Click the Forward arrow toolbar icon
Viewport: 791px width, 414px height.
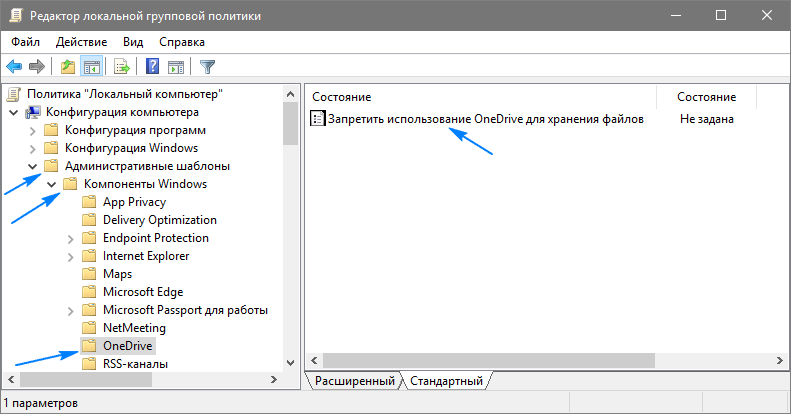pos(37,67)
